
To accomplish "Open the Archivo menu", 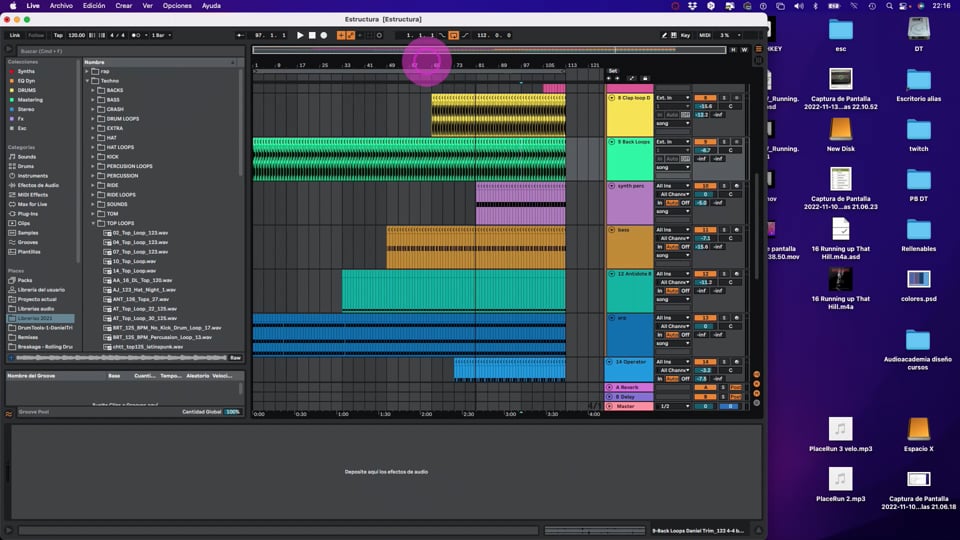I will 61,6.
